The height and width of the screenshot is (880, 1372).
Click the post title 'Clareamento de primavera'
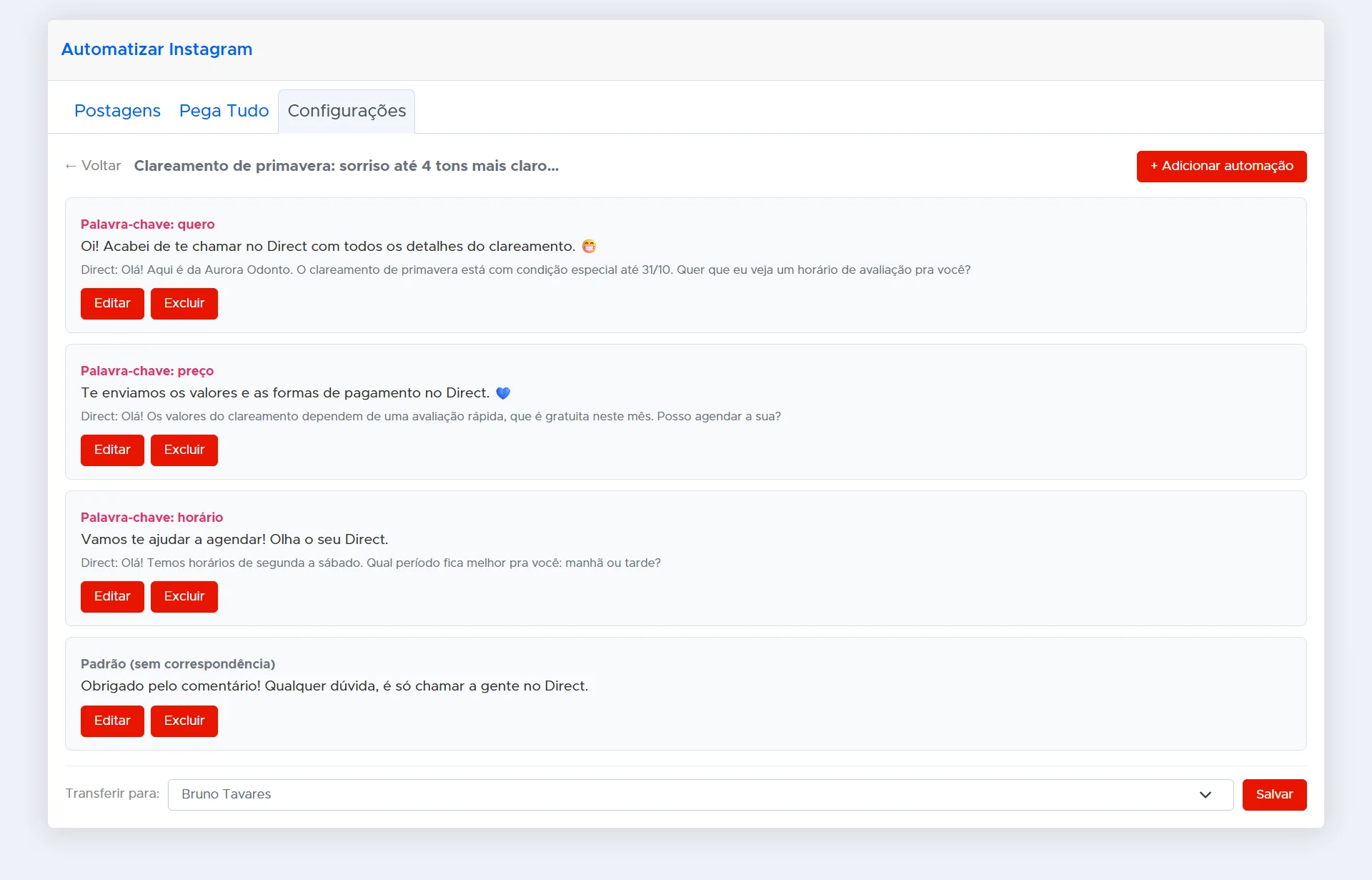coord(347,166)
